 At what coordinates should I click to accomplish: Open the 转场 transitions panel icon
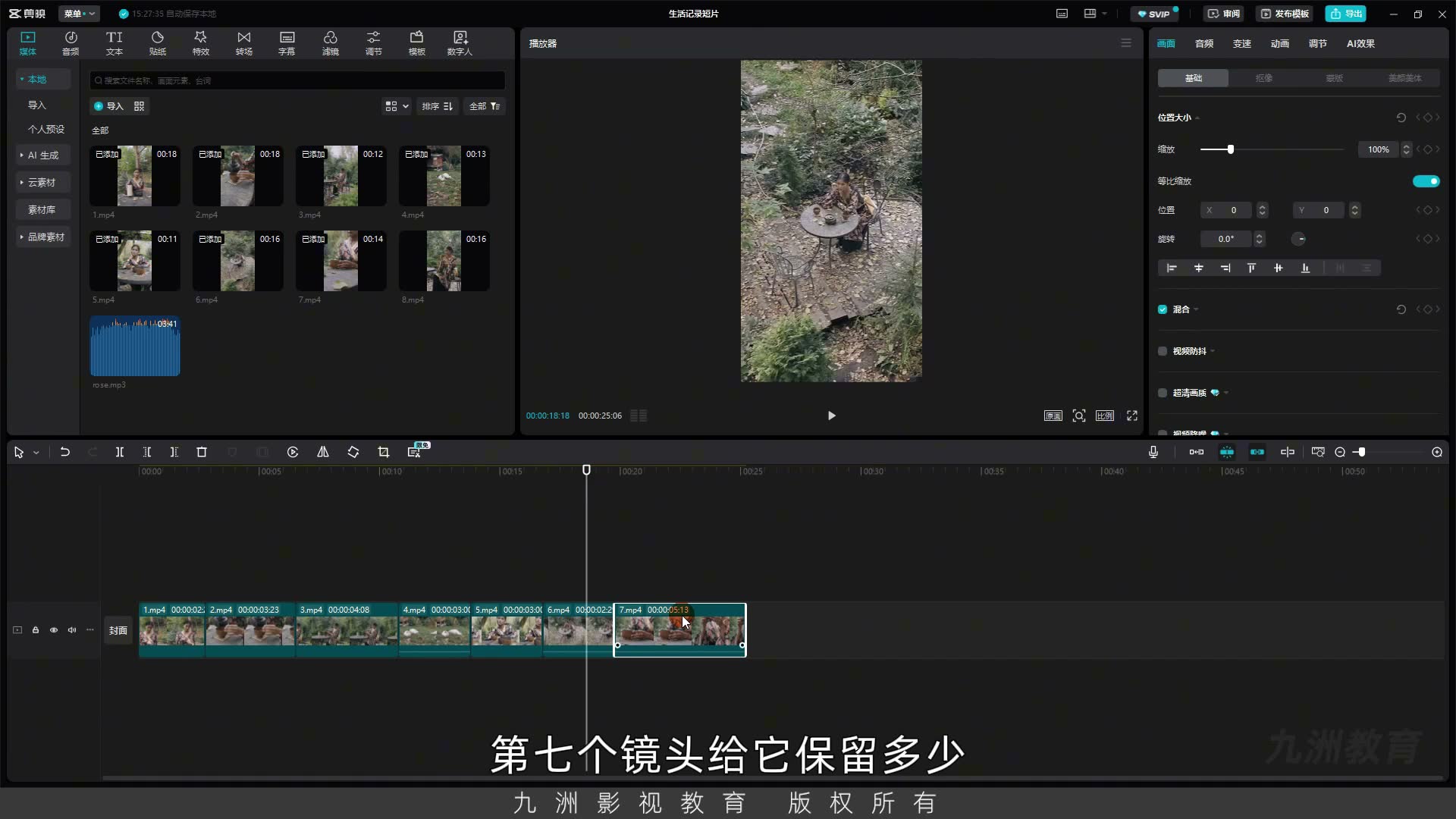pos(243,43)
